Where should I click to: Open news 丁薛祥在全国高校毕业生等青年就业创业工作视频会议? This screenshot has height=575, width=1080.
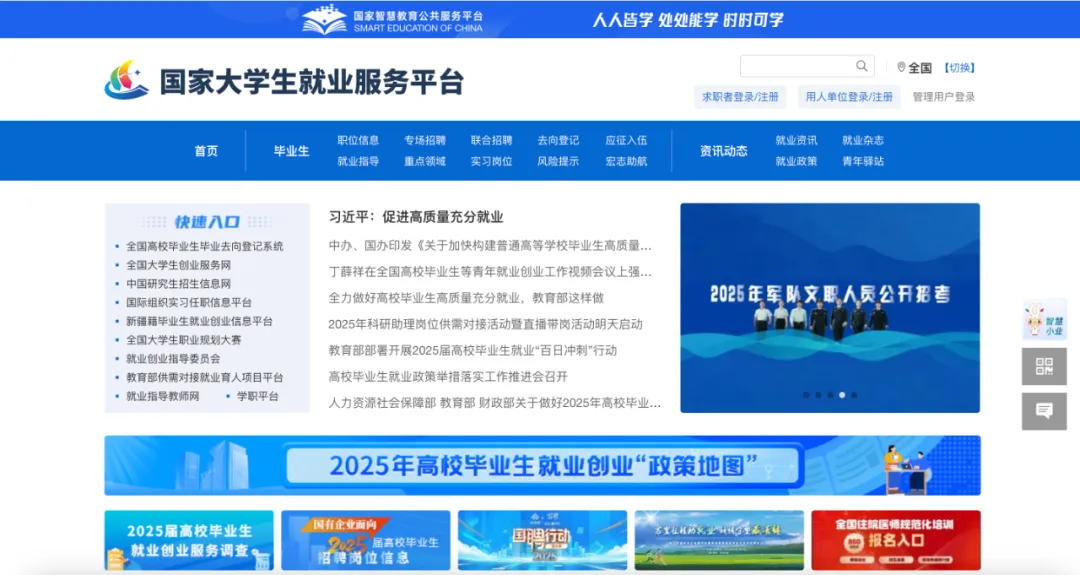(490, 271)
